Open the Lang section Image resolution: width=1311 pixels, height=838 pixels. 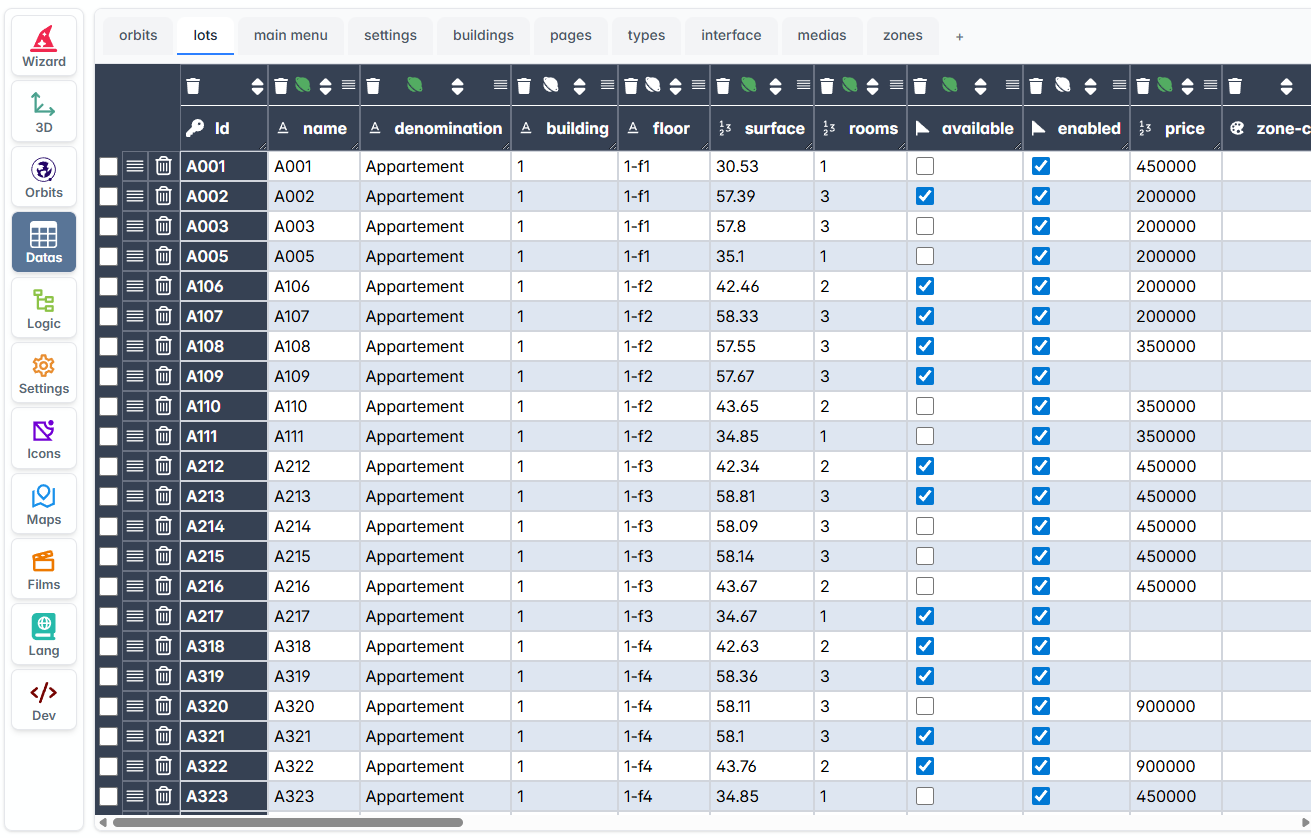click(x=44, y=636)
